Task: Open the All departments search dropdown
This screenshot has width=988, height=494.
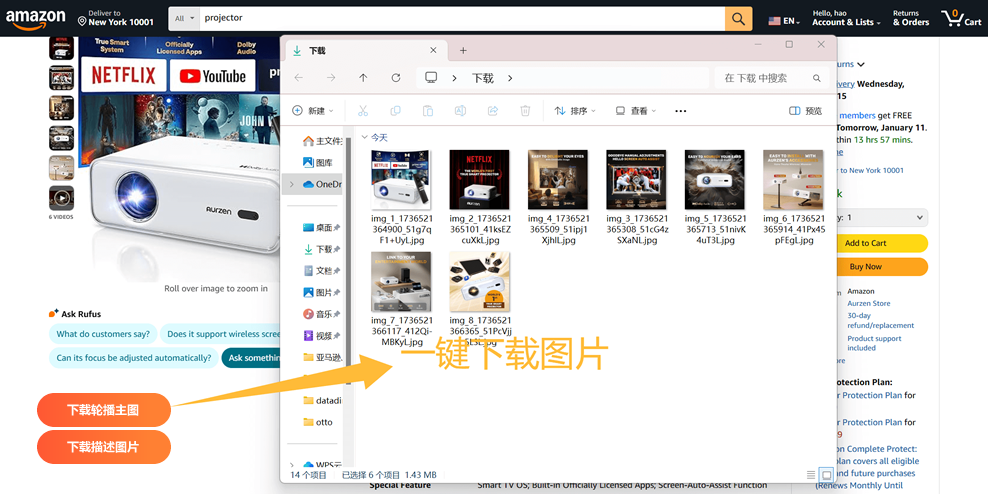Action: 184,18
